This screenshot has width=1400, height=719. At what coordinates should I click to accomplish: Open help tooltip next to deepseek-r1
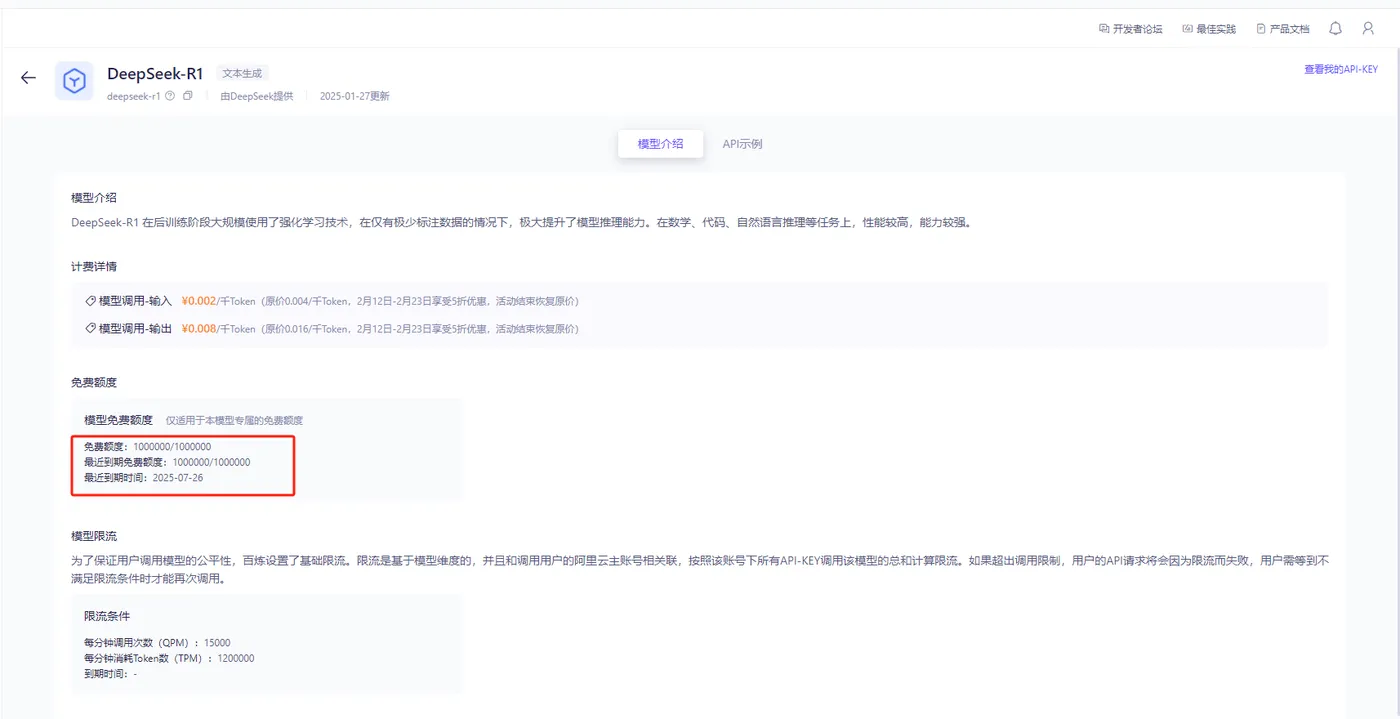170,97
